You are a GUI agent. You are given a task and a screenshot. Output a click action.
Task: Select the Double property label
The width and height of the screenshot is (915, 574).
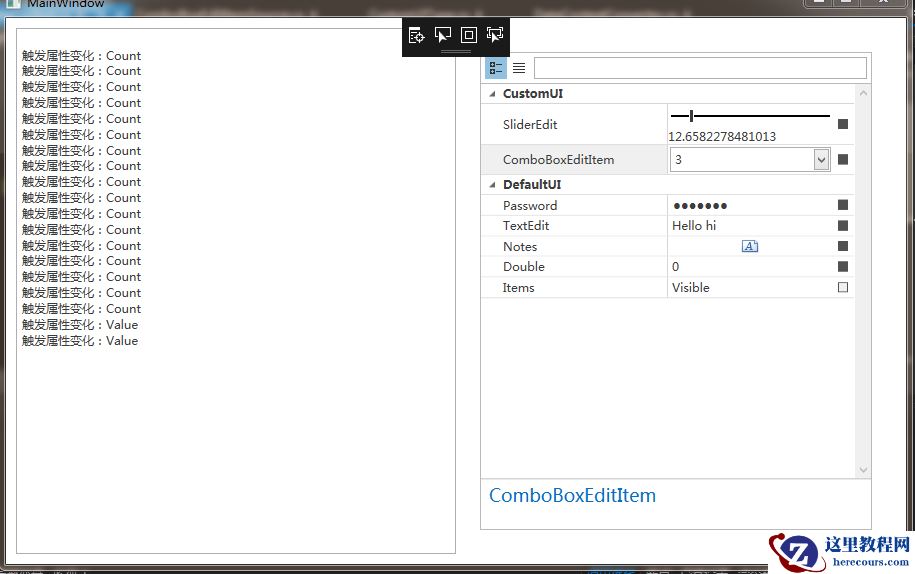(x=523, y=267)
